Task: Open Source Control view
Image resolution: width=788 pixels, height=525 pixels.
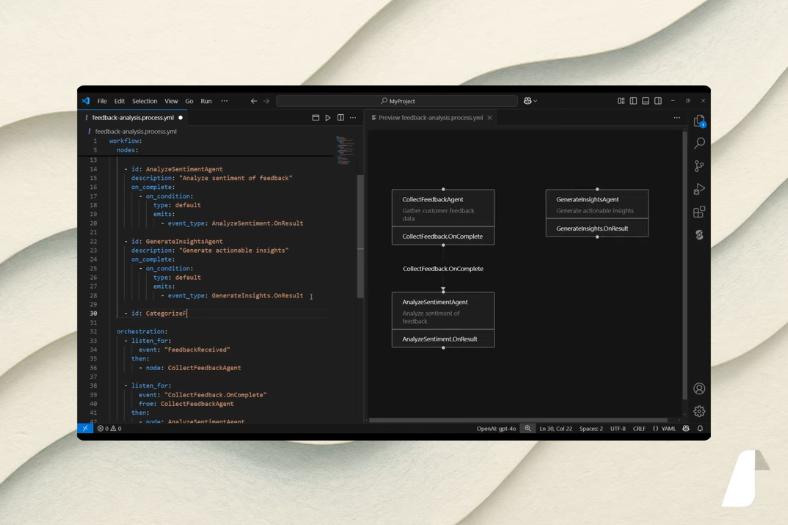Action: [699, 166]
